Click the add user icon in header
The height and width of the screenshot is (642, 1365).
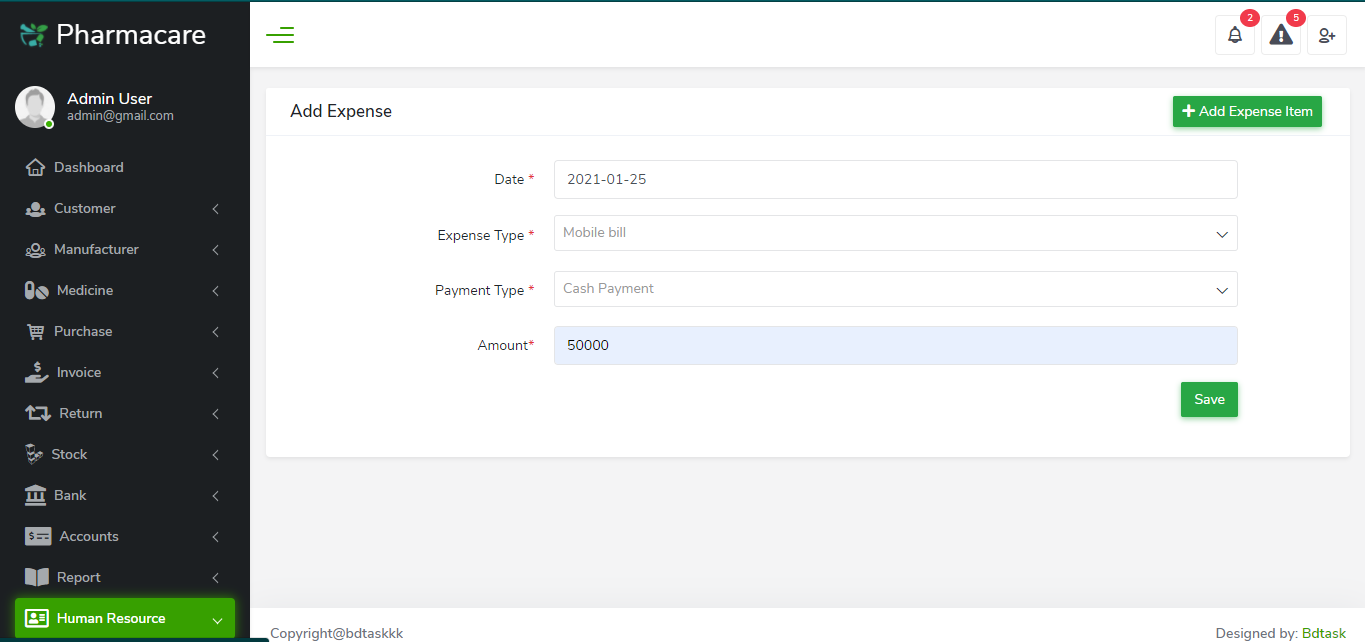[1327, 36]
